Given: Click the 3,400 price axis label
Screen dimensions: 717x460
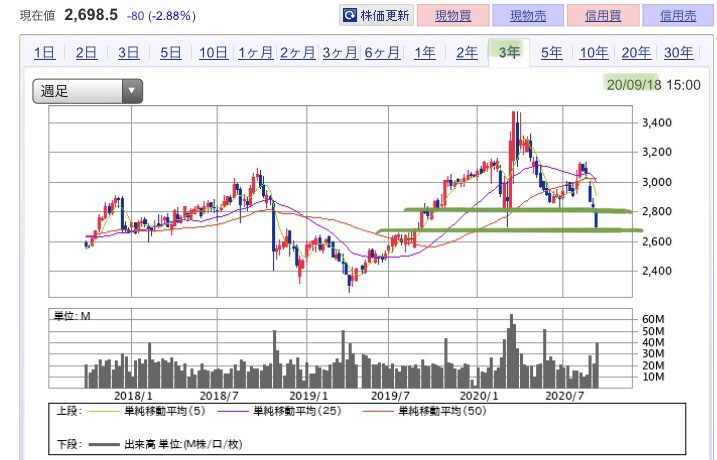Looking at the screenshot, I should [x=657, y=123].
